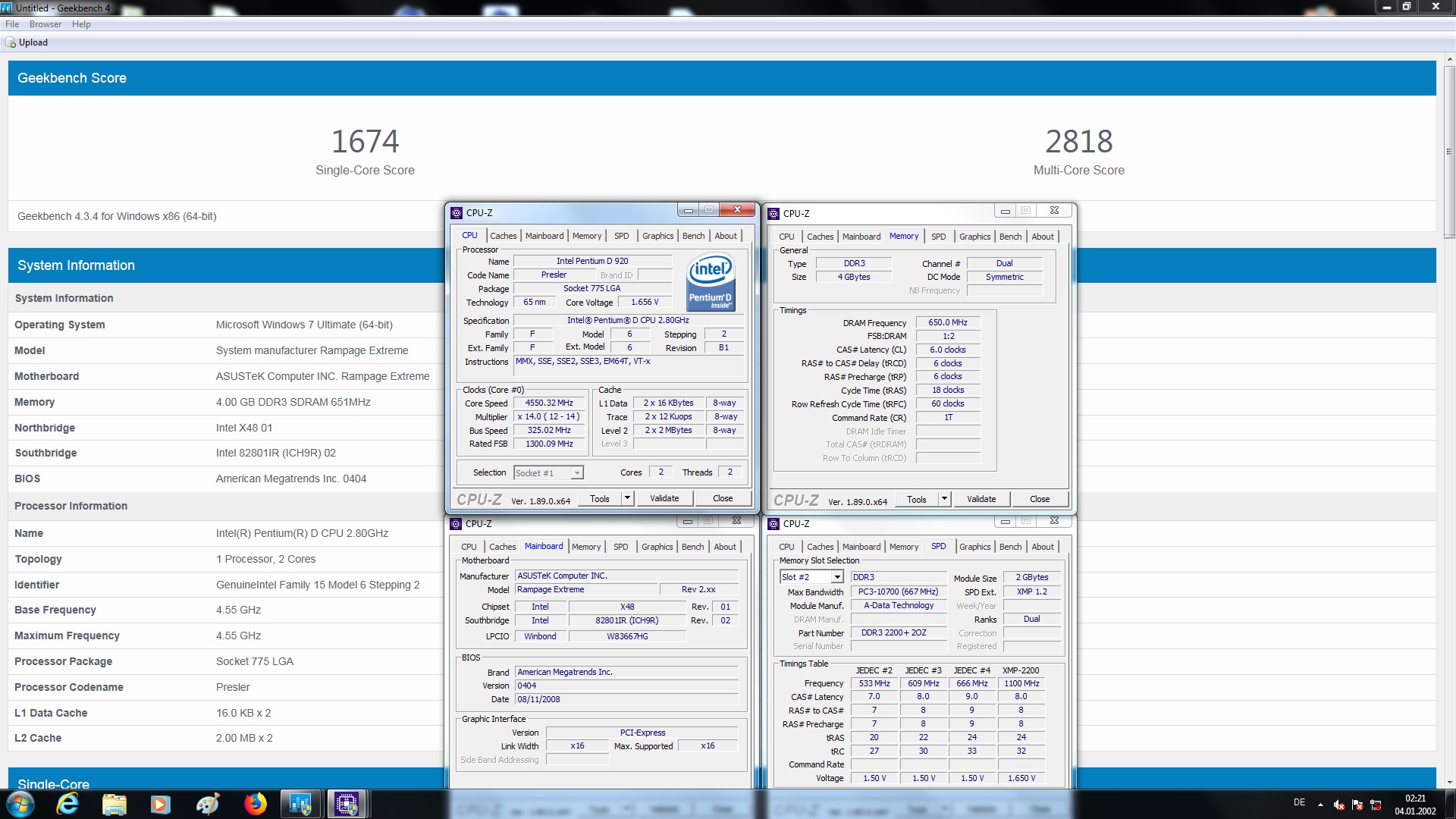The image size is (1456, 819).
Task: Click the disconnected network tray icon
Action: 1376,805
